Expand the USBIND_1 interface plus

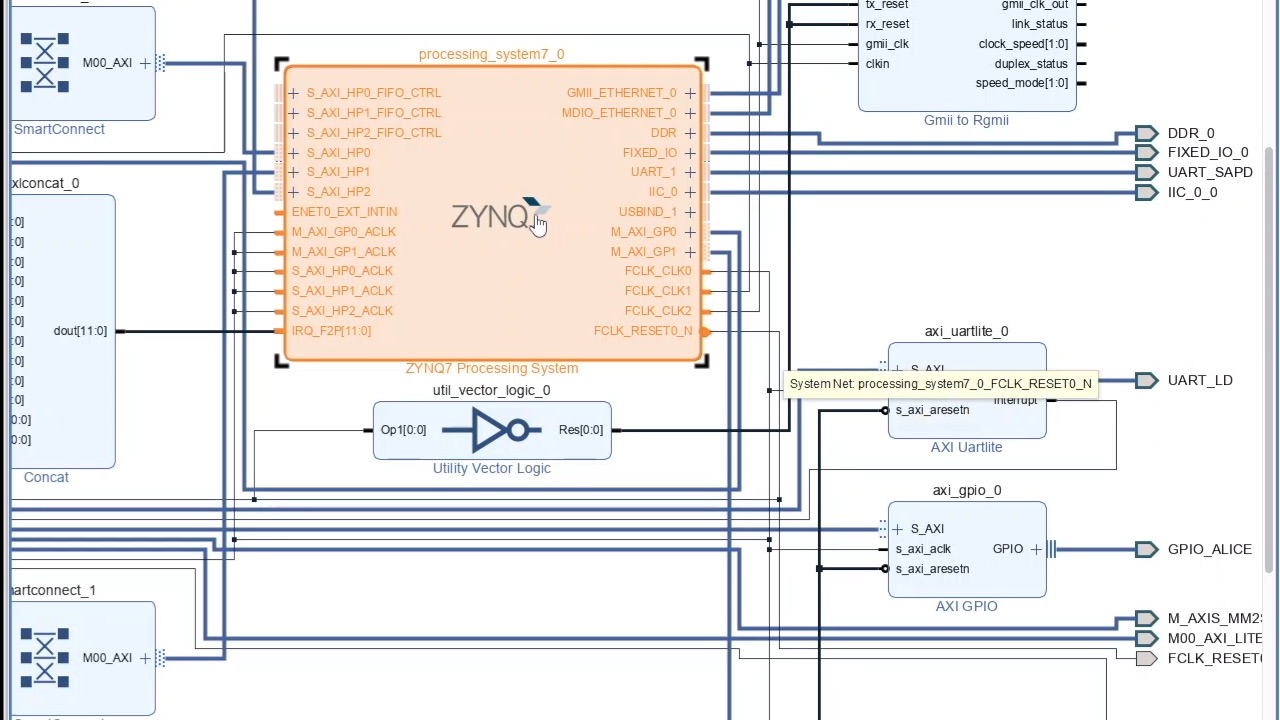point(690,212)
